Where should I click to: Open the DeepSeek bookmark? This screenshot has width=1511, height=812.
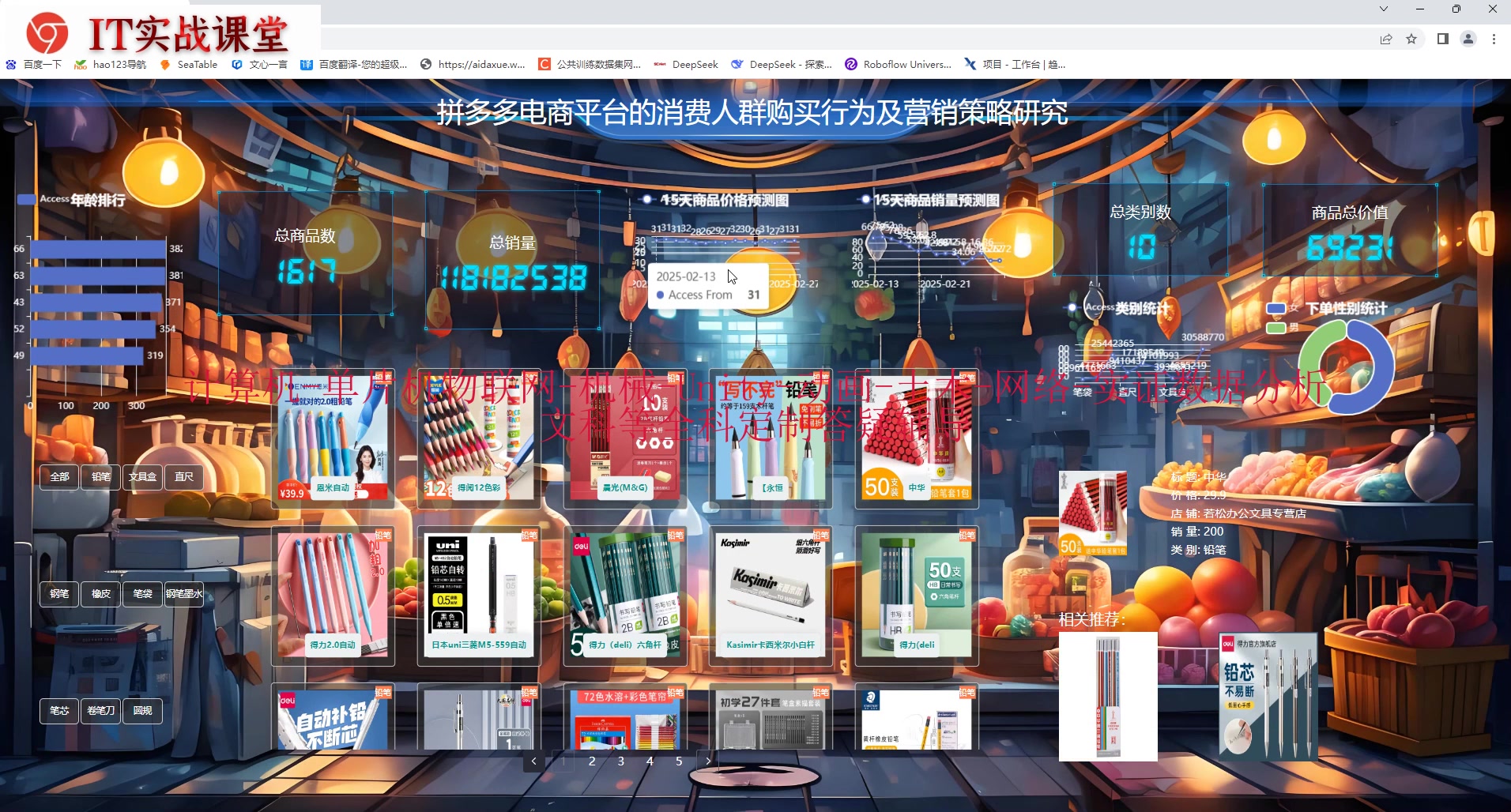coord(686,64)
